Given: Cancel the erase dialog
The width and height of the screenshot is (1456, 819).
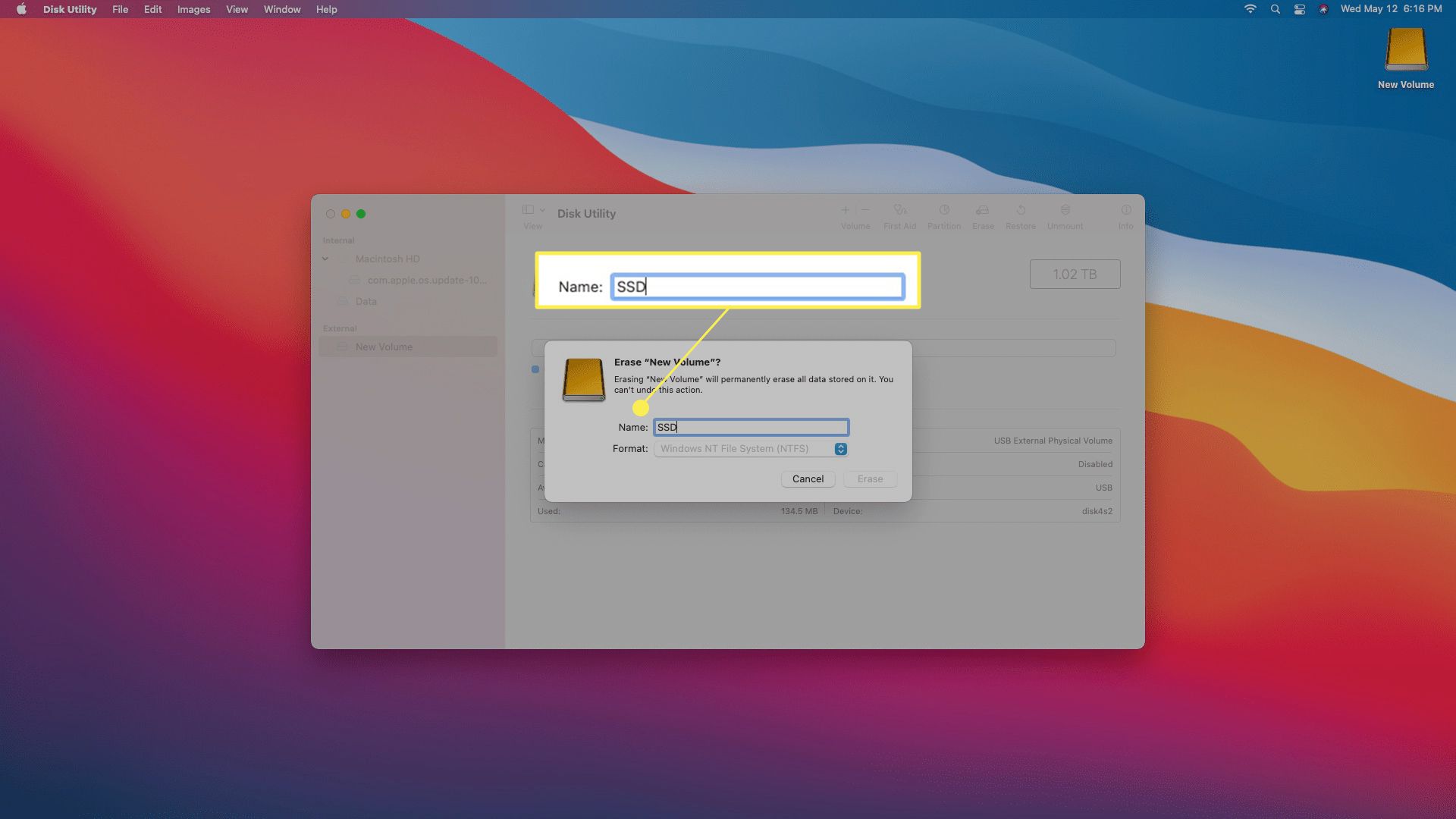Looking at the screenshot, I should (808, 479).
